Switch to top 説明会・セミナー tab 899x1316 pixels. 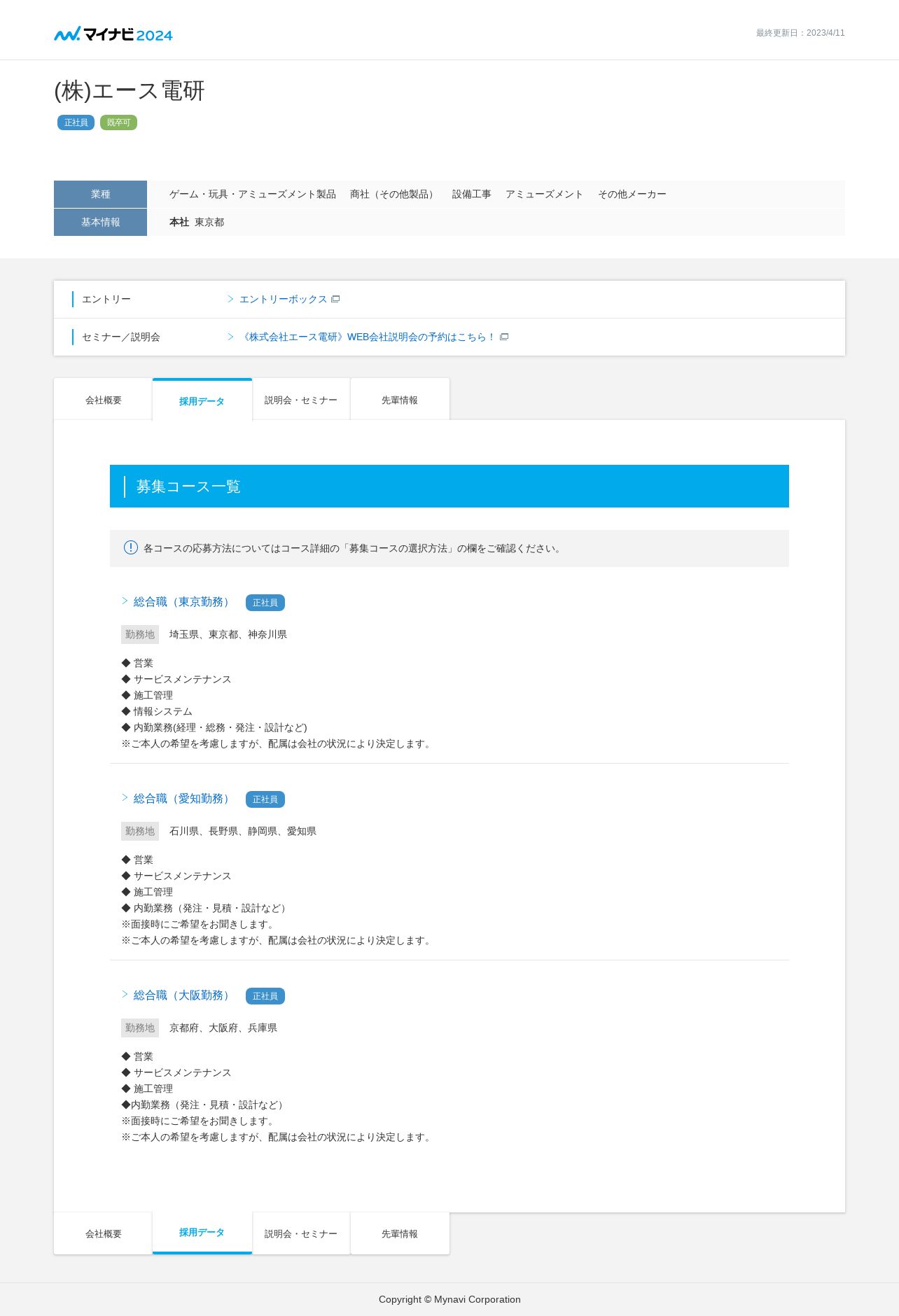pos(301,400)
